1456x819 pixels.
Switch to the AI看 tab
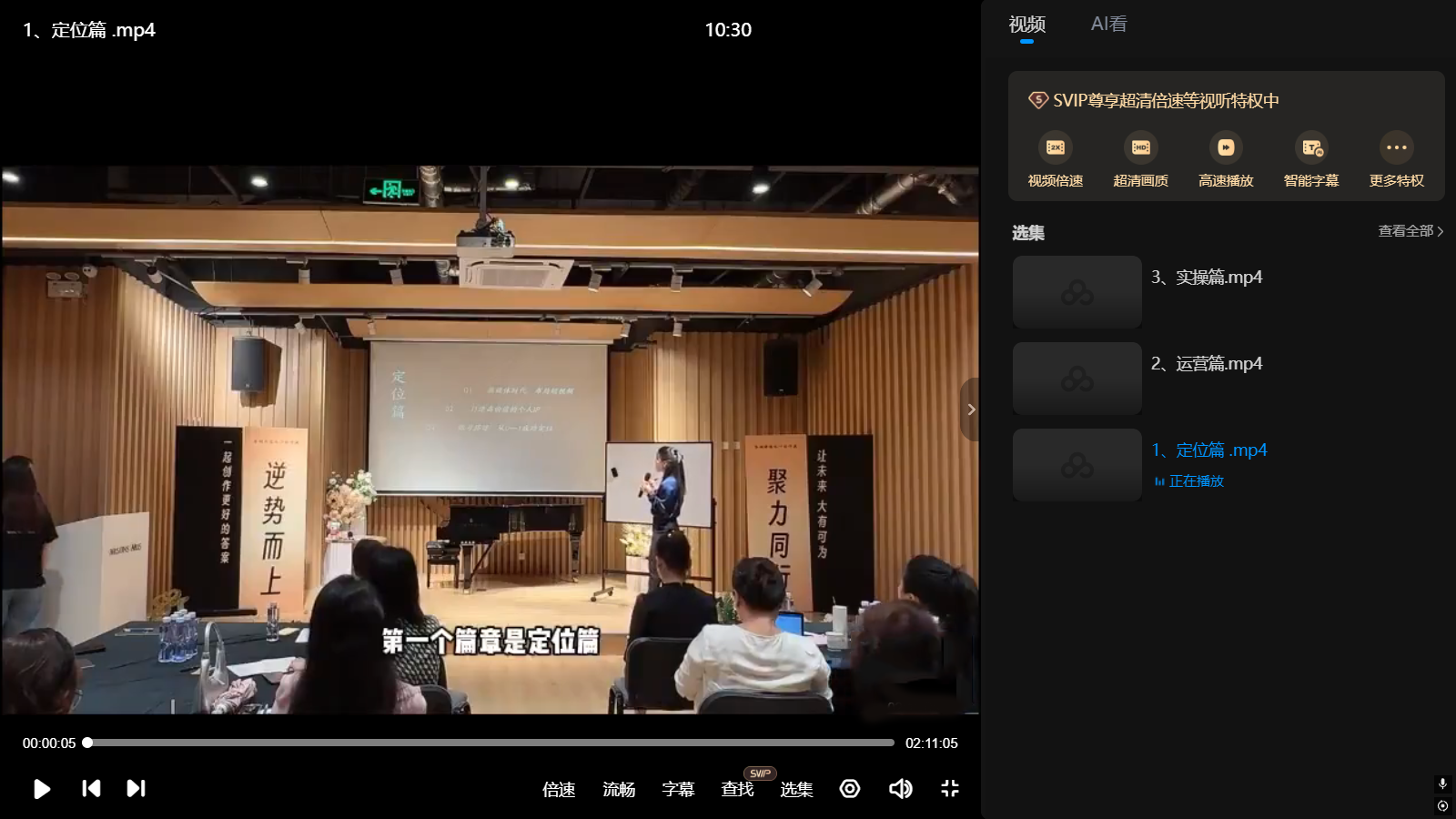coord(1108,25)
